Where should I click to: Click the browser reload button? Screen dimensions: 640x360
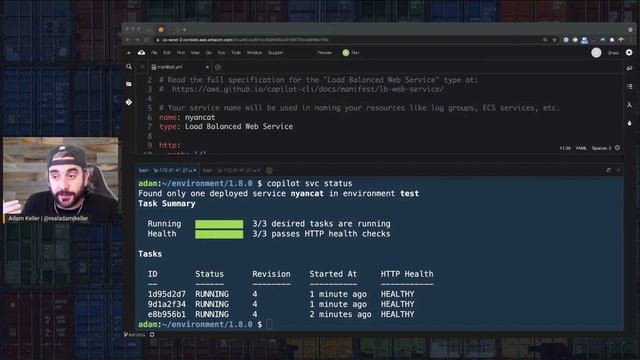[x=147, y=40]
